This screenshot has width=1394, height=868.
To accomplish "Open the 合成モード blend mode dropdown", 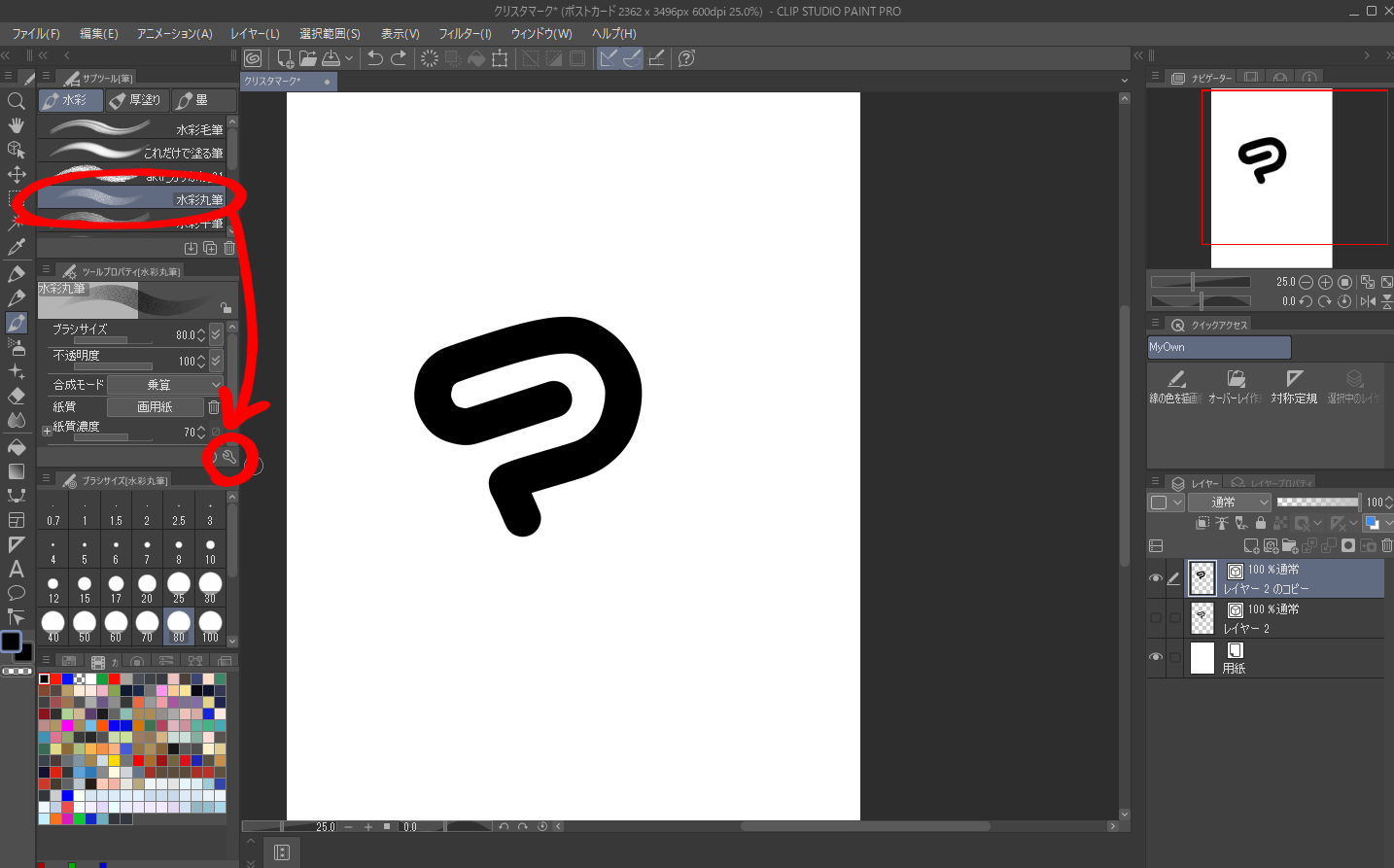I will (x=165, y=385).
